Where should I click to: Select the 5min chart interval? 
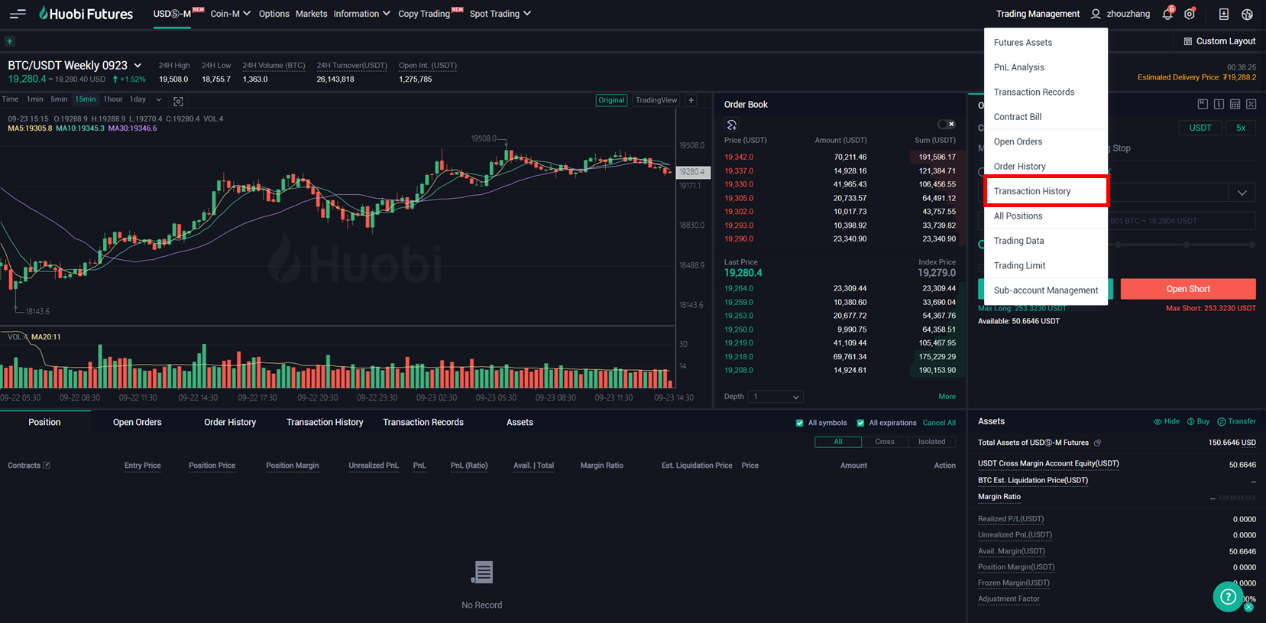tap(59, 100)
